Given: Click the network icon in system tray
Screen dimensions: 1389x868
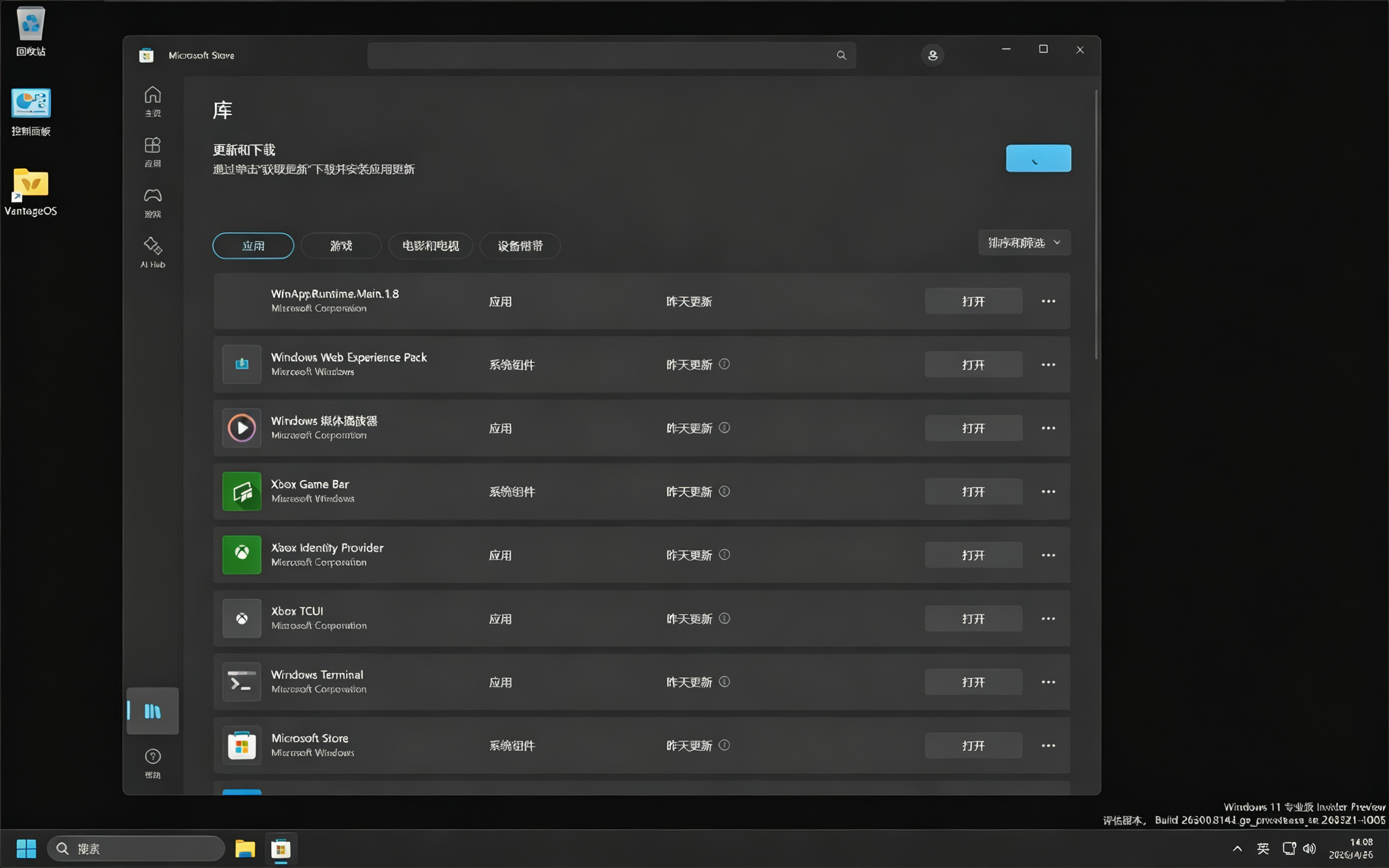Looking at the screenshot, I should click(x=1289, y=848).
